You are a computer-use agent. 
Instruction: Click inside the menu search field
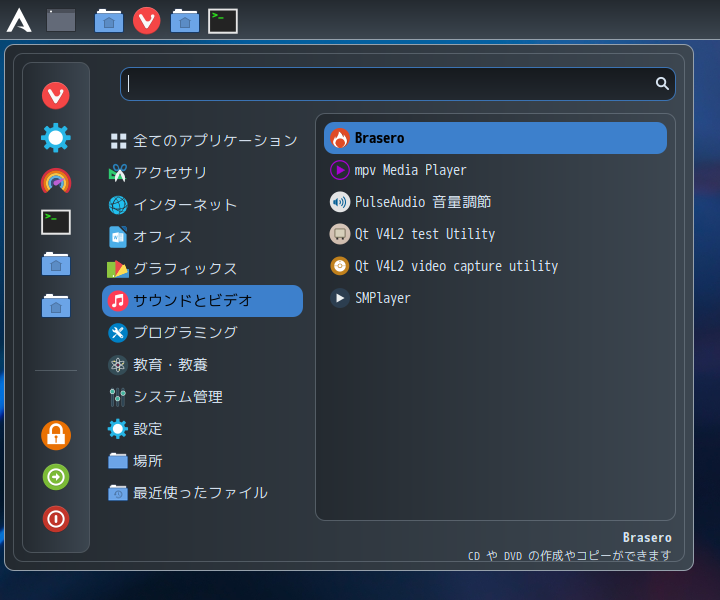397,84
